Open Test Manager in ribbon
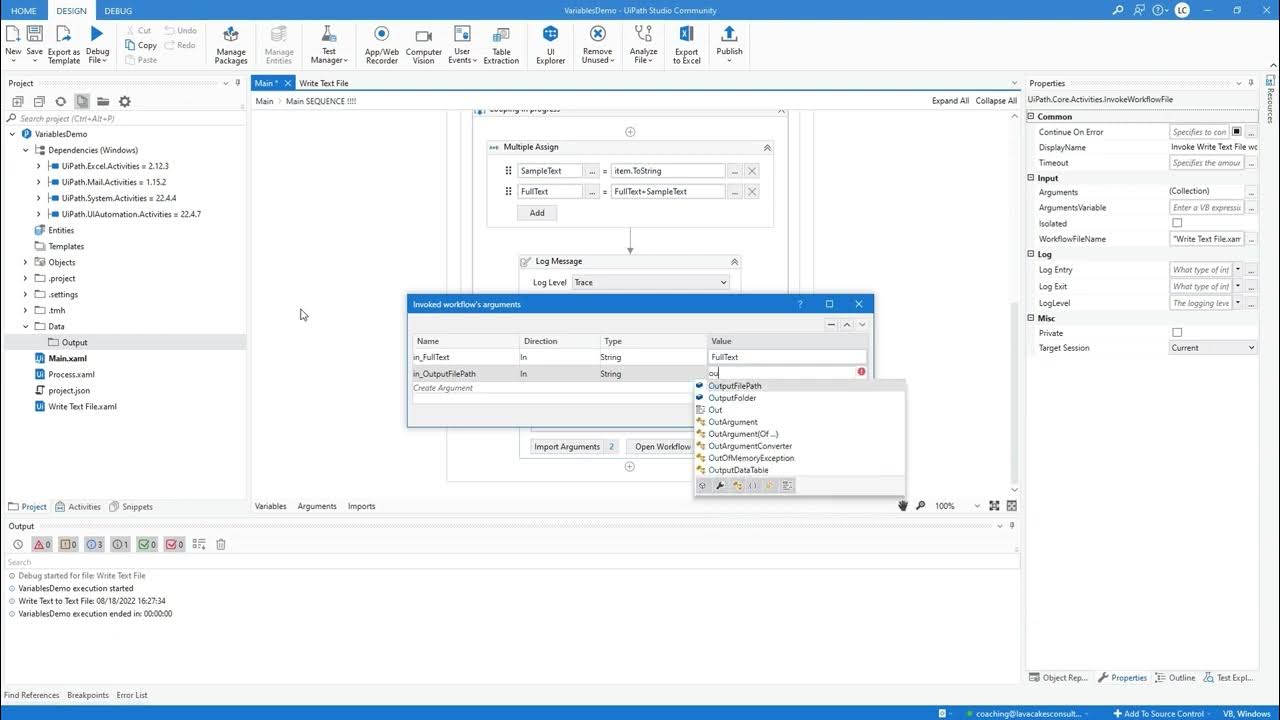 pyautogui.click(x=329, y=45)
